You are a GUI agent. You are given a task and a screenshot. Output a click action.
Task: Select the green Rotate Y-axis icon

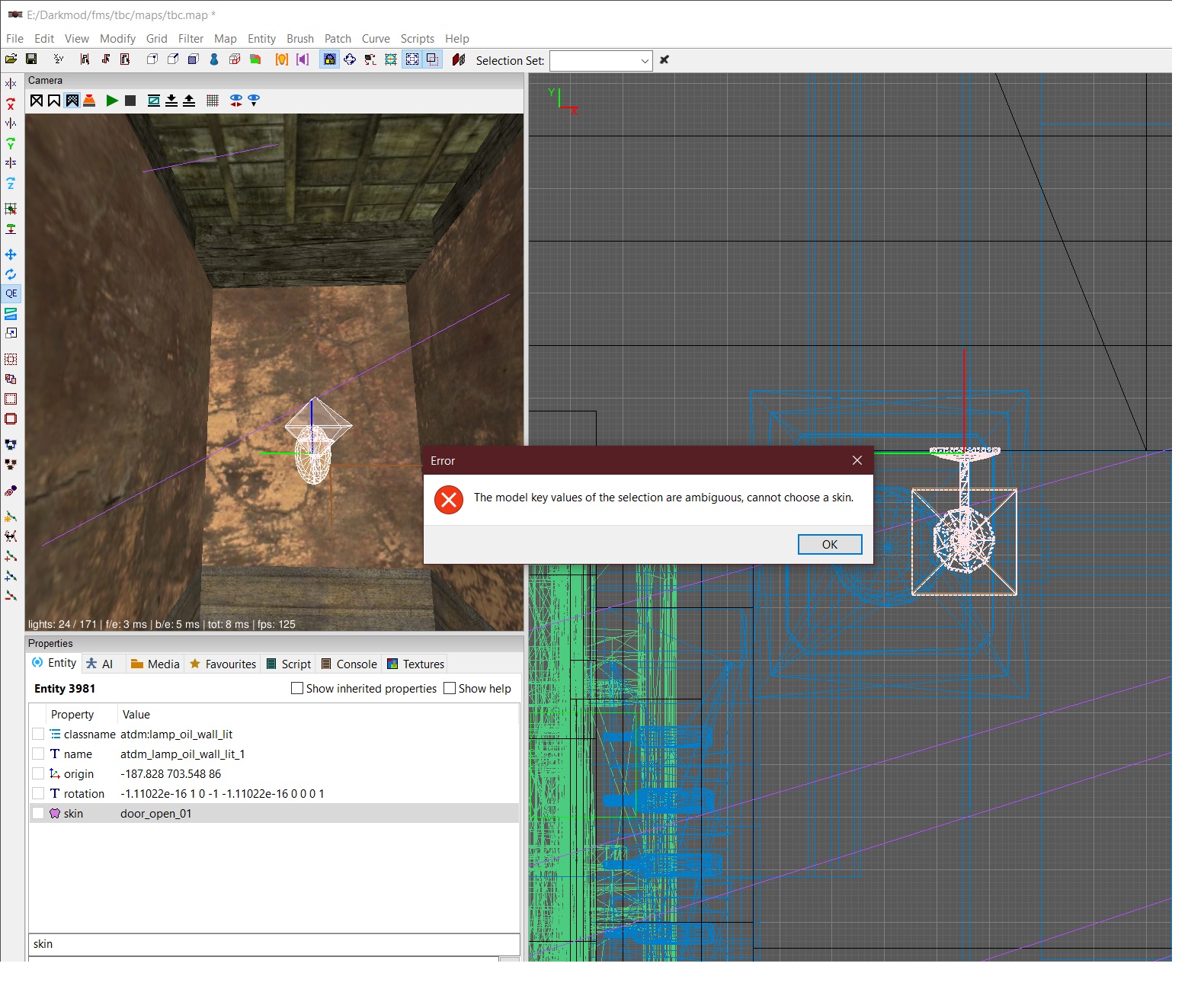[x=11, y=143]
